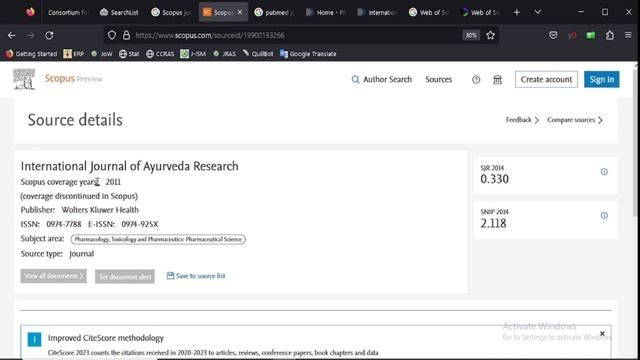Click the Pharmaceutical Science subject area tag
The width and height of the screenshot is (640, 360).
point(158,239)
